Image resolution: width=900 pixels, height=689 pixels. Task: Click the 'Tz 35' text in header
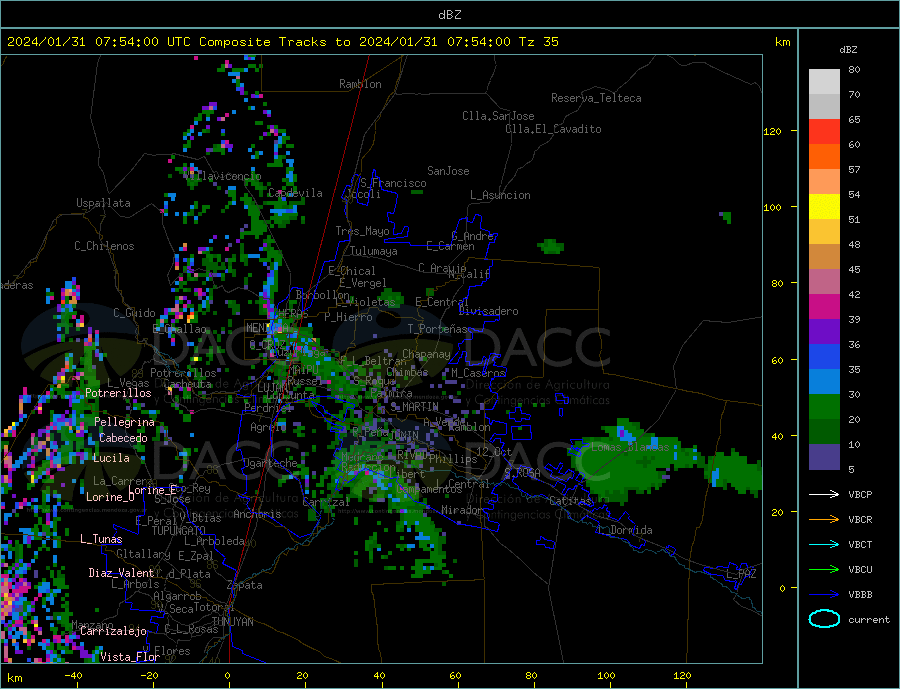tap(538, 42)
